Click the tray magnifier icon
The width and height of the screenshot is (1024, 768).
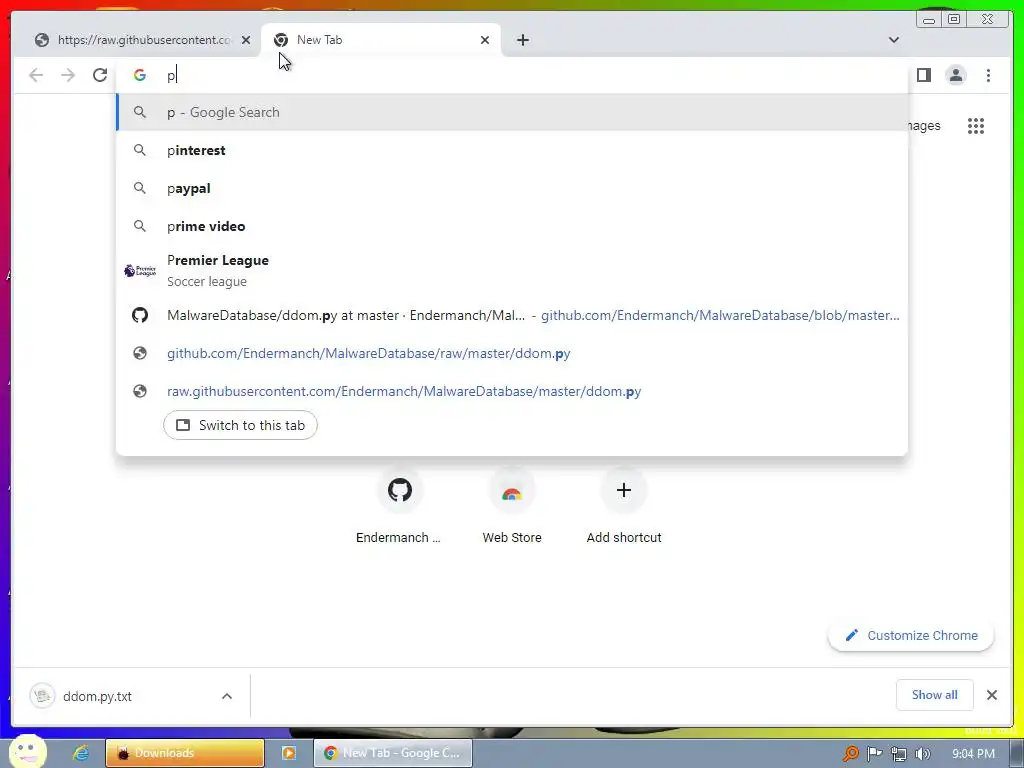click(850, 754)
